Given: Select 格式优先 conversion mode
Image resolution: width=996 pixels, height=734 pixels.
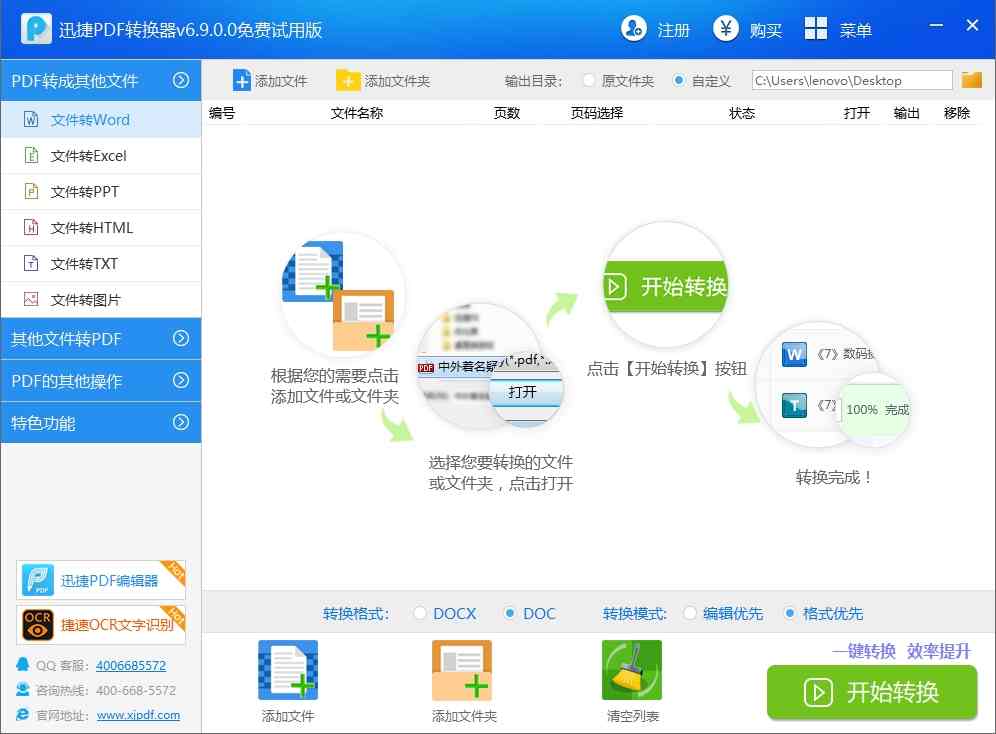Looking at the screenshot, I should point(789,613).
